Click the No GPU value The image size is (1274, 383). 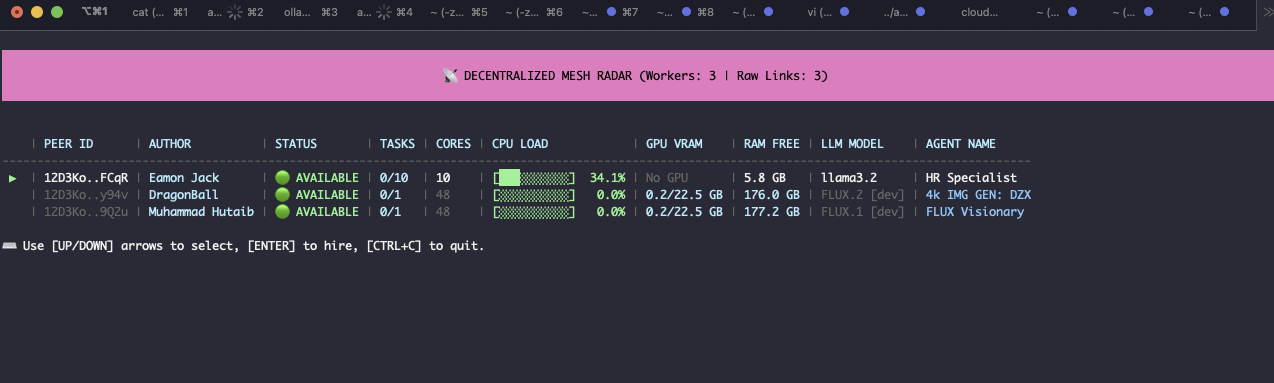(x=667, y=178)
